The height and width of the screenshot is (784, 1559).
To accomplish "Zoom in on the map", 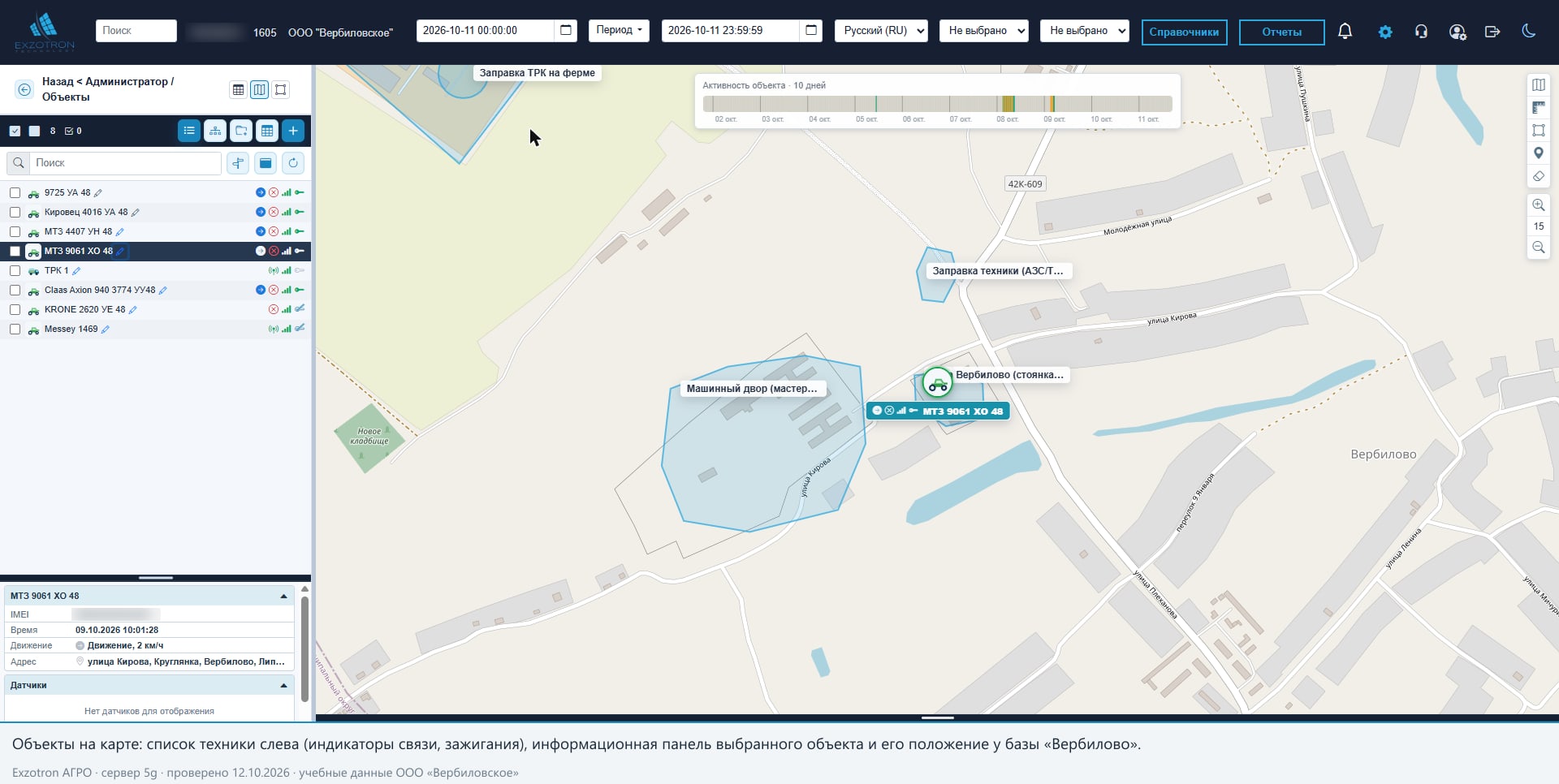I will point(1538,205).
